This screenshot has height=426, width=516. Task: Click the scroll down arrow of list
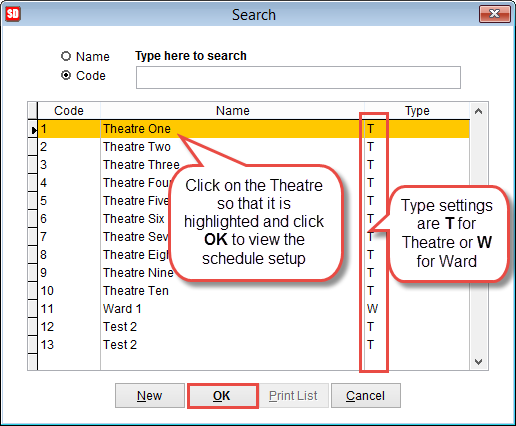pos(479,361)
